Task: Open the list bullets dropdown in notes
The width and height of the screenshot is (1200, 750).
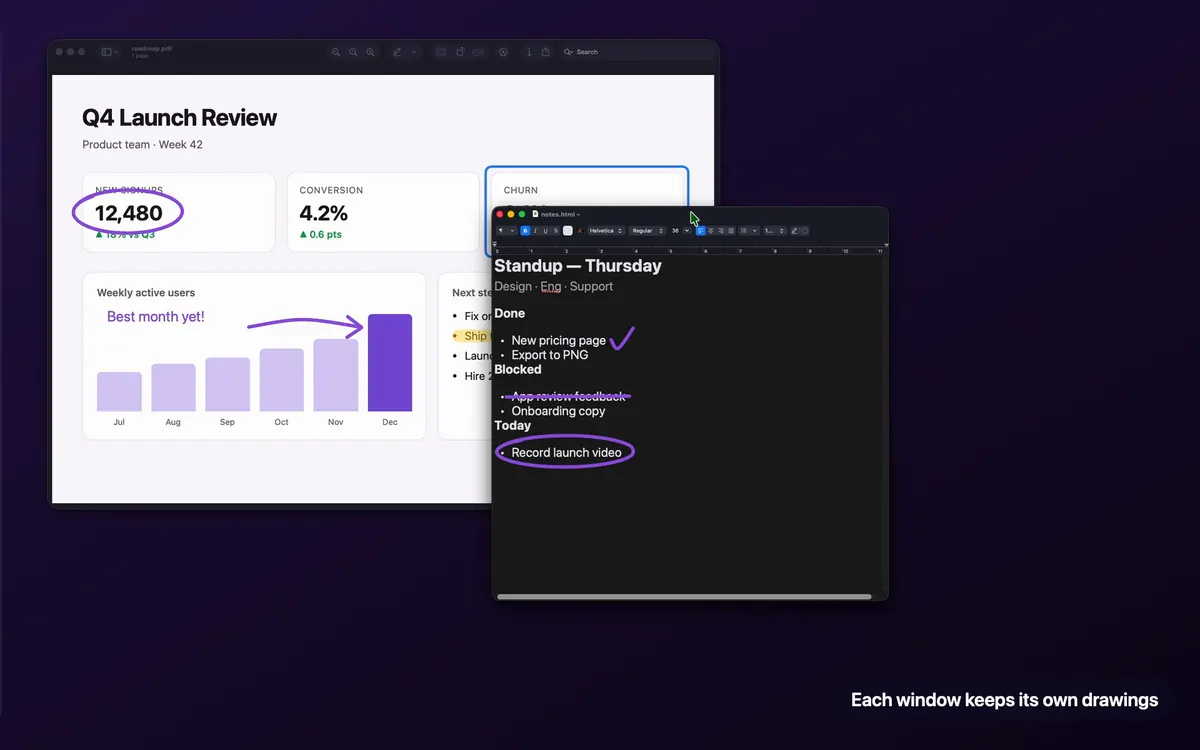Action: 748,231
